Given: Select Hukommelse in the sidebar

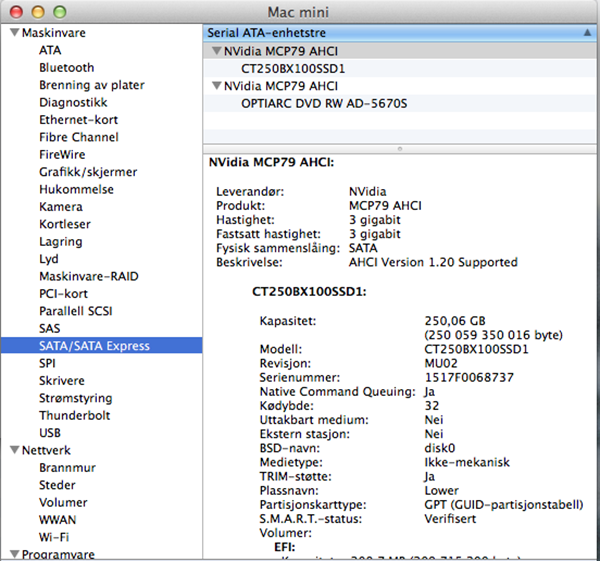Looking at the screenshot, I should tap(76, 189).
